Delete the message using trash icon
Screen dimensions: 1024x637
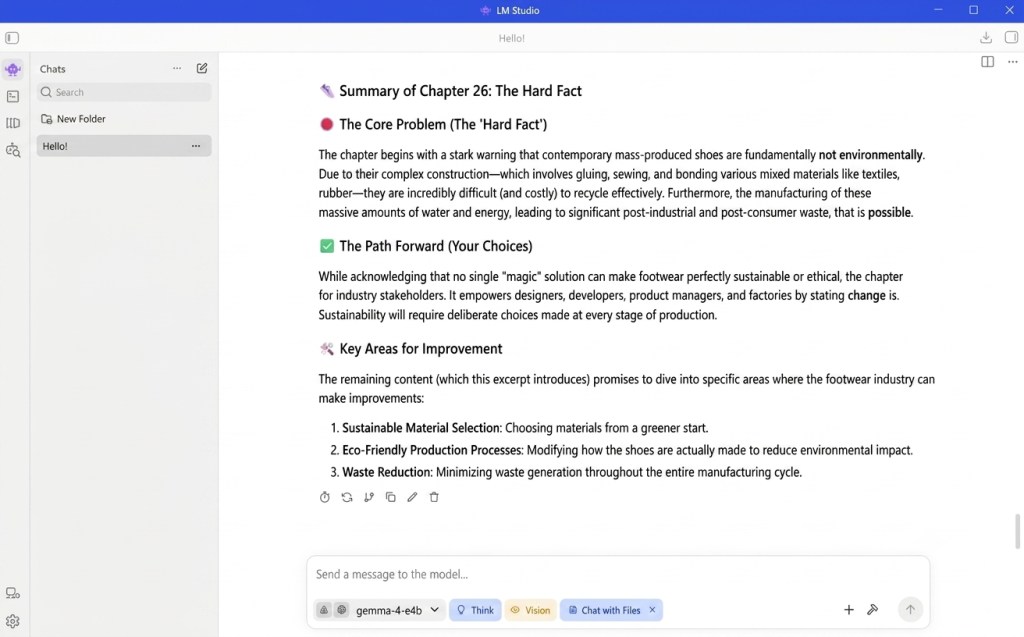tap(434, 497)
